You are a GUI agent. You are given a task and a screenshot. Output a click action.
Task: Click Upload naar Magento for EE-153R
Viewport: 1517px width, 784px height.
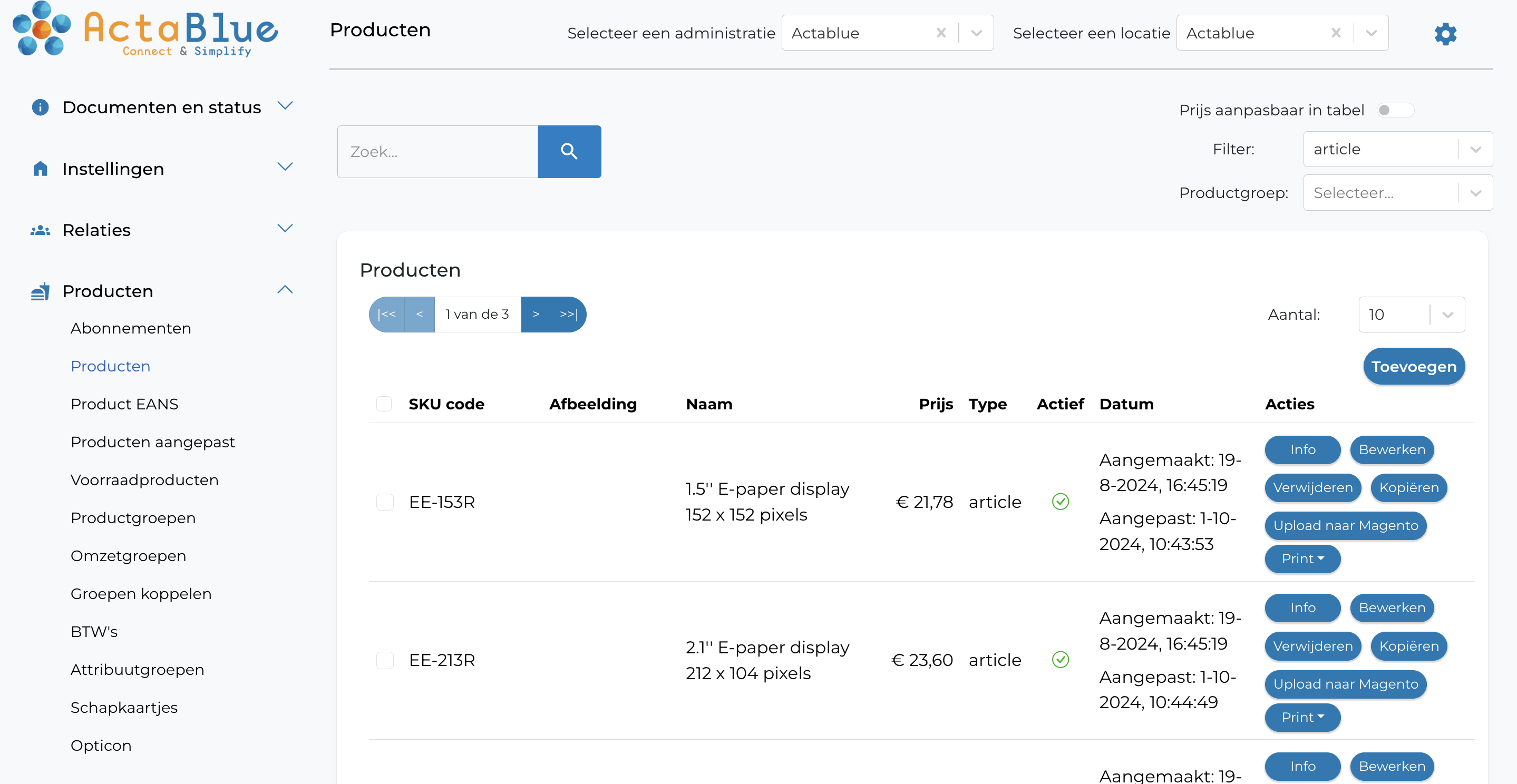1346,526
